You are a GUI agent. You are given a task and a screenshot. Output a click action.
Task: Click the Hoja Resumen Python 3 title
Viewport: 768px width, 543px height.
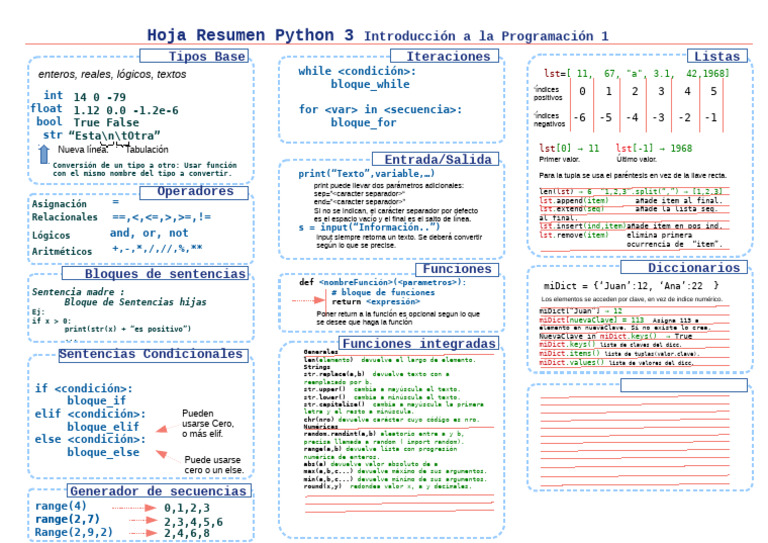(250, 34)
